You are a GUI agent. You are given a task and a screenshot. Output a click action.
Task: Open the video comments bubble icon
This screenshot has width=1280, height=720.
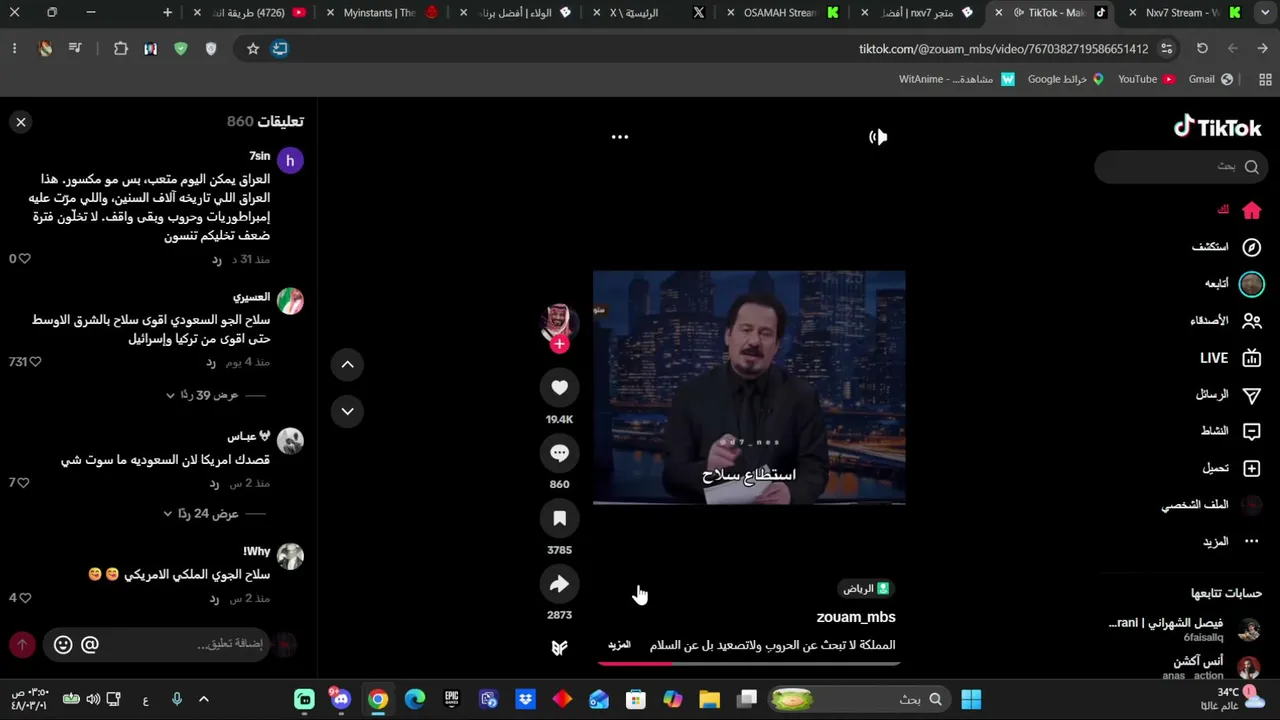tap(559, 453)
